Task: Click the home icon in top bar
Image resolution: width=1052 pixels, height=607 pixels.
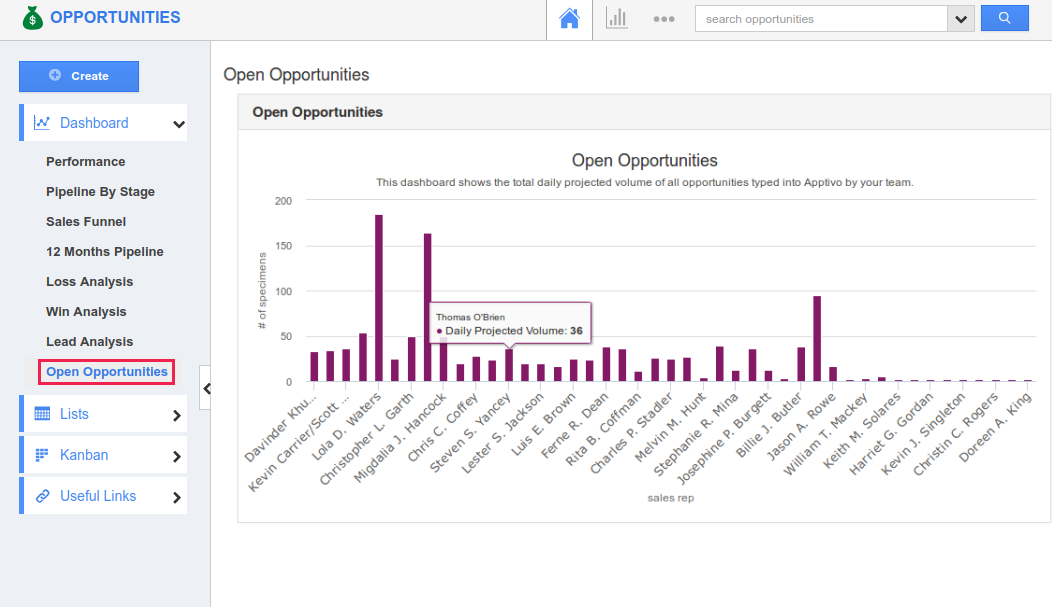Action: pyautogui.click(x=569, y=19)
